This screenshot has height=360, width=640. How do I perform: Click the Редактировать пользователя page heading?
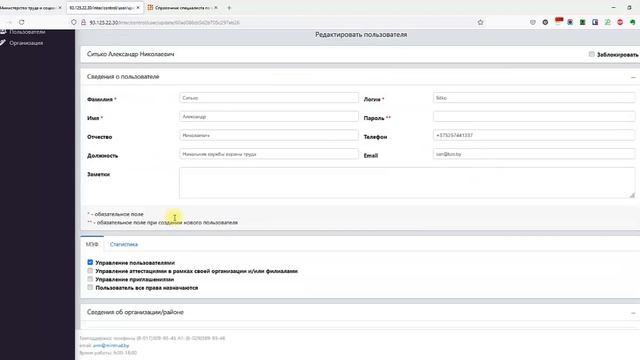361,35
